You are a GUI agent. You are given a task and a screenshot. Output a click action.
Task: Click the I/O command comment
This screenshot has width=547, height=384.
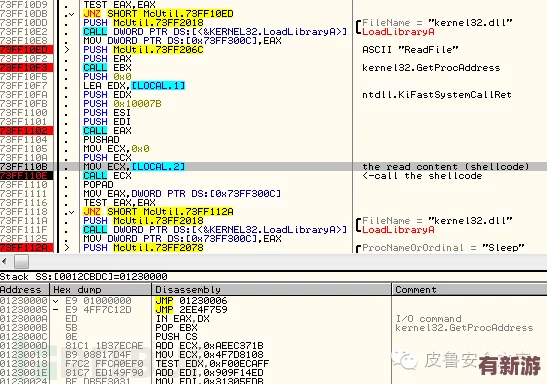pyautogui.click(x=429, y=319)
